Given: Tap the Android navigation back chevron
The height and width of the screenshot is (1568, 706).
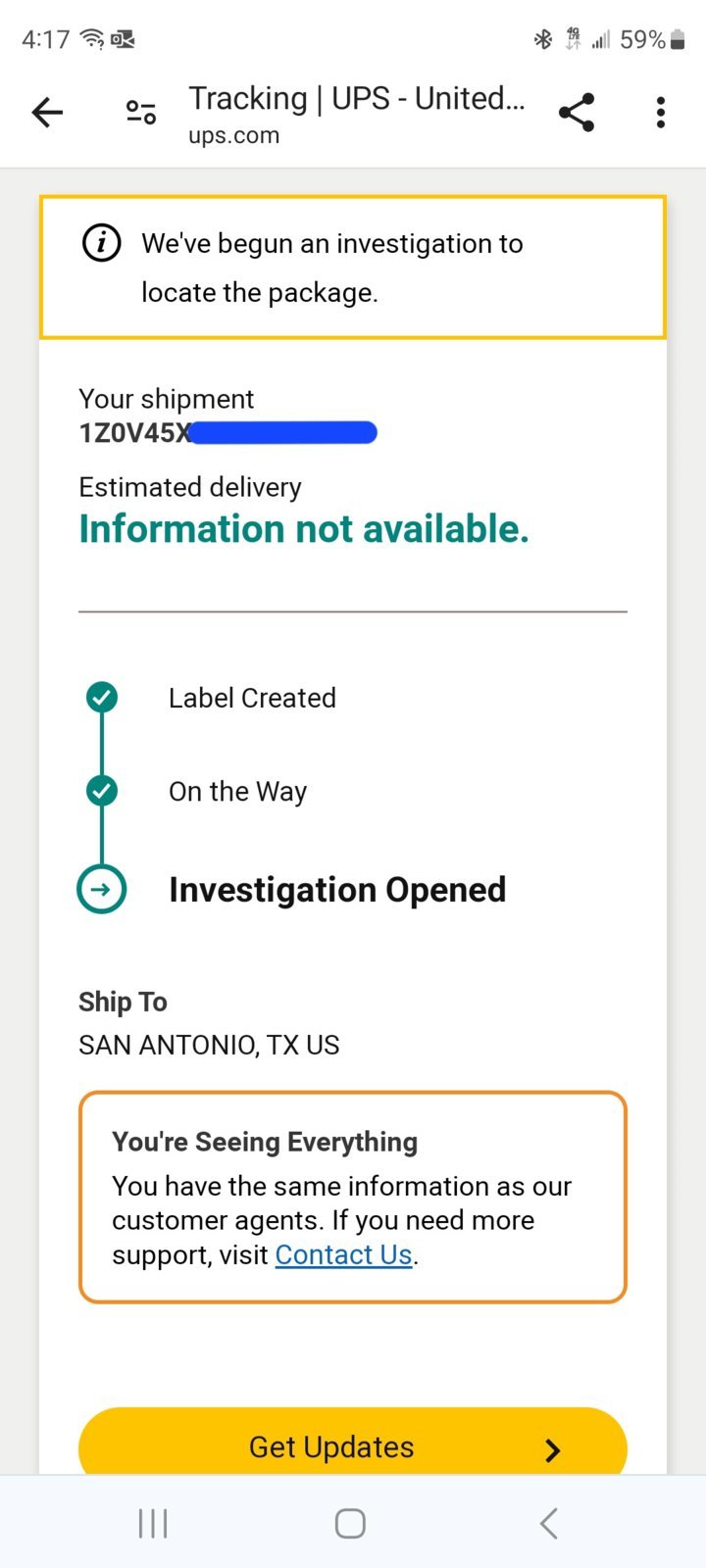Looking at the screenshot, I should [x=549, y=1523].
